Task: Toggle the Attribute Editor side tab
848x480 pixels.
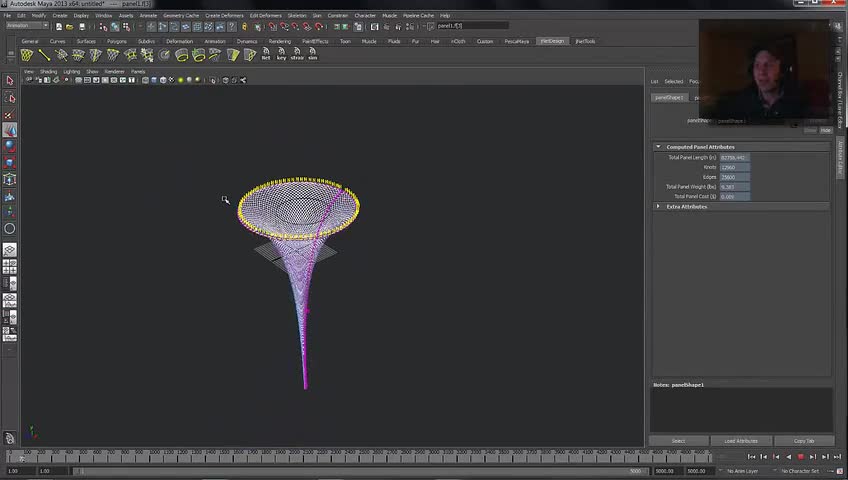Action: (841, 158)
